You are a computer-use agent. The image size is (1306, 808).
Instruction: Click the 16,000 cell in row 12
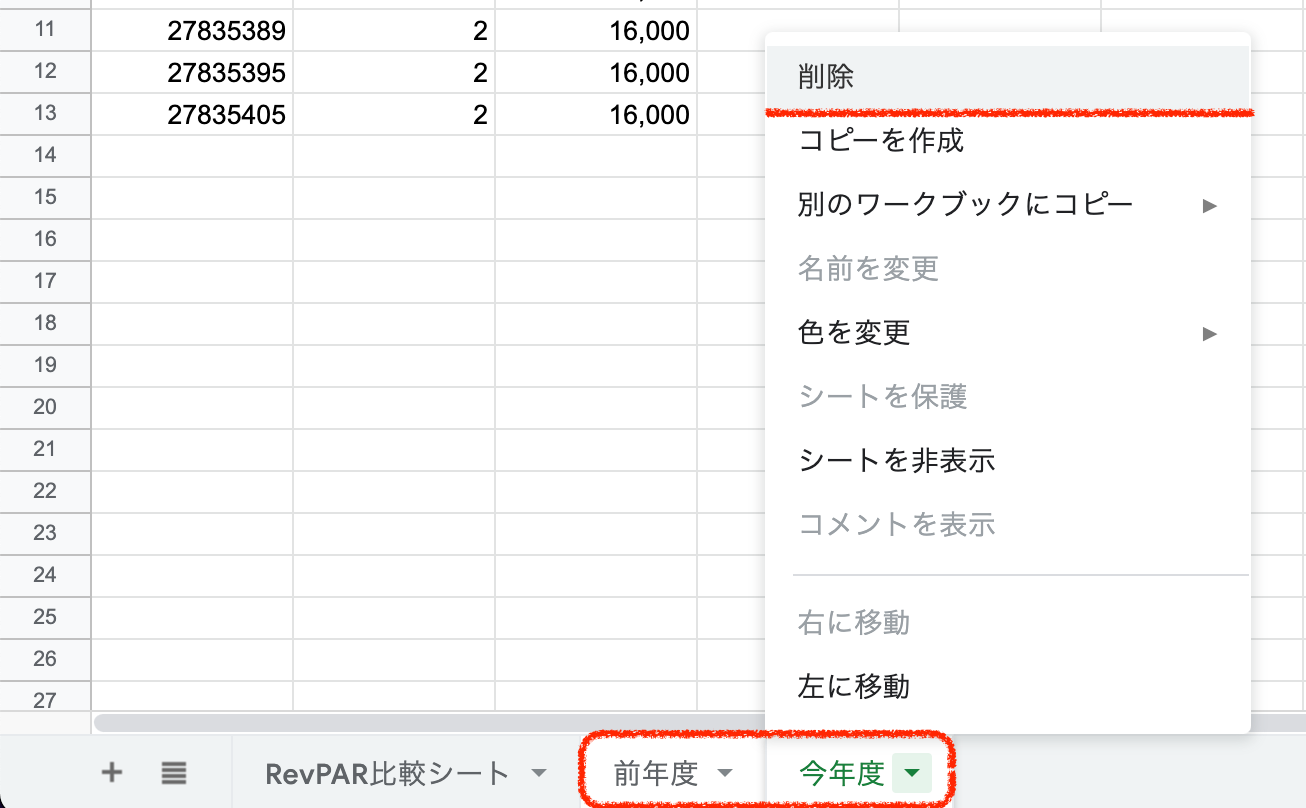point(596,73)
